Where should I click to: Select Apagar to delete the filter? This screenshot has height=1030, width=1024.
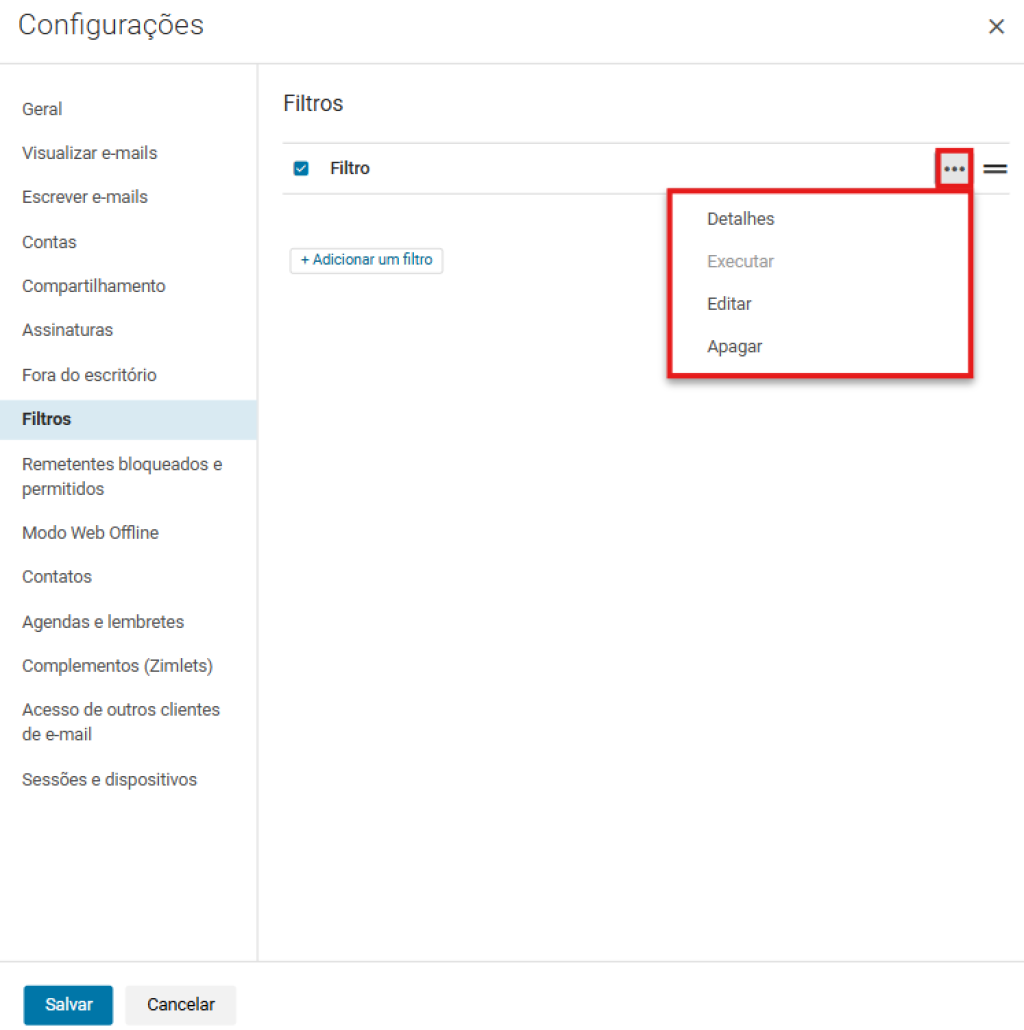(x=734, y=347)
